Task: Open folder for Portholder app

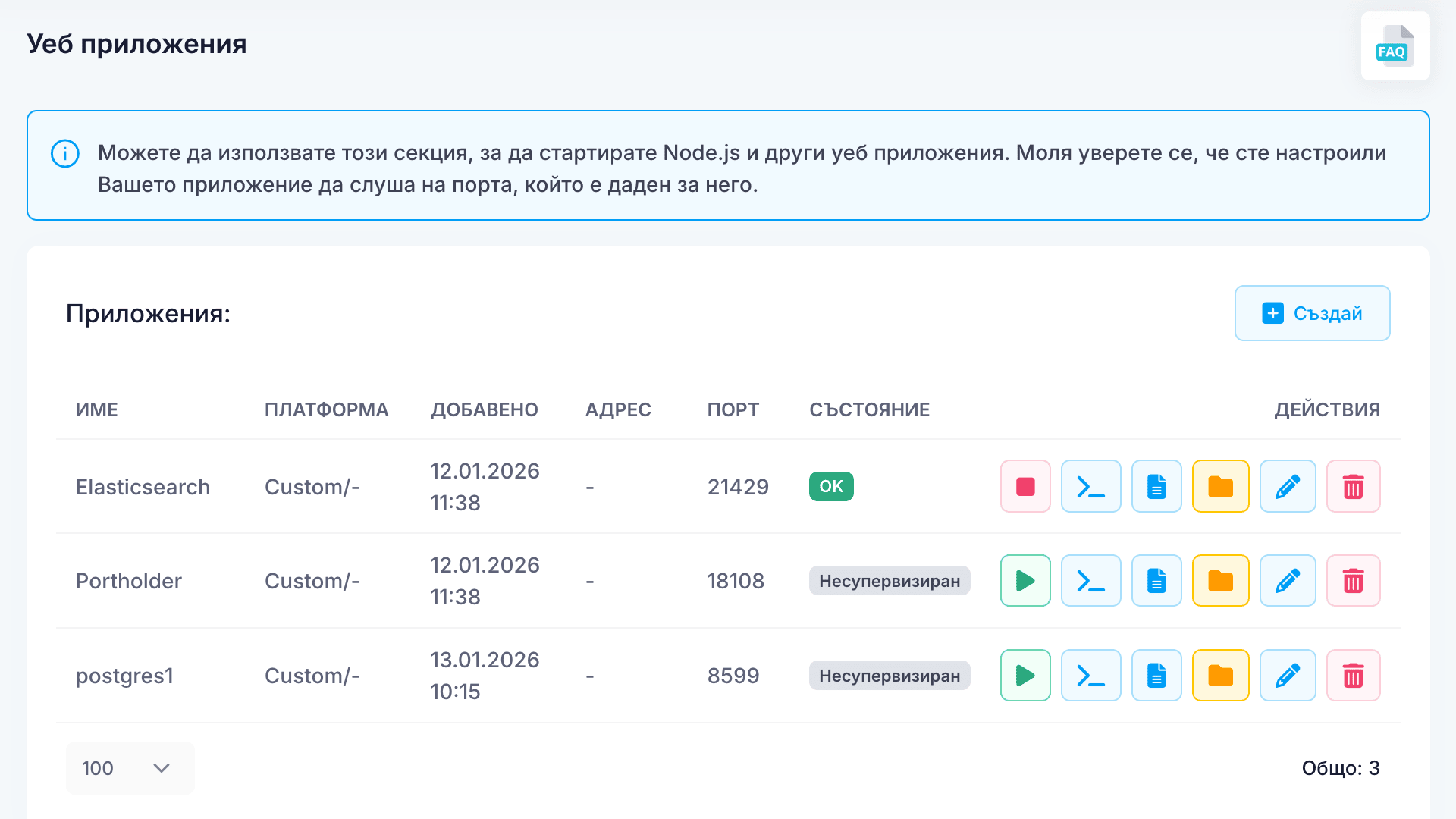Action: tap(1220, 581)
